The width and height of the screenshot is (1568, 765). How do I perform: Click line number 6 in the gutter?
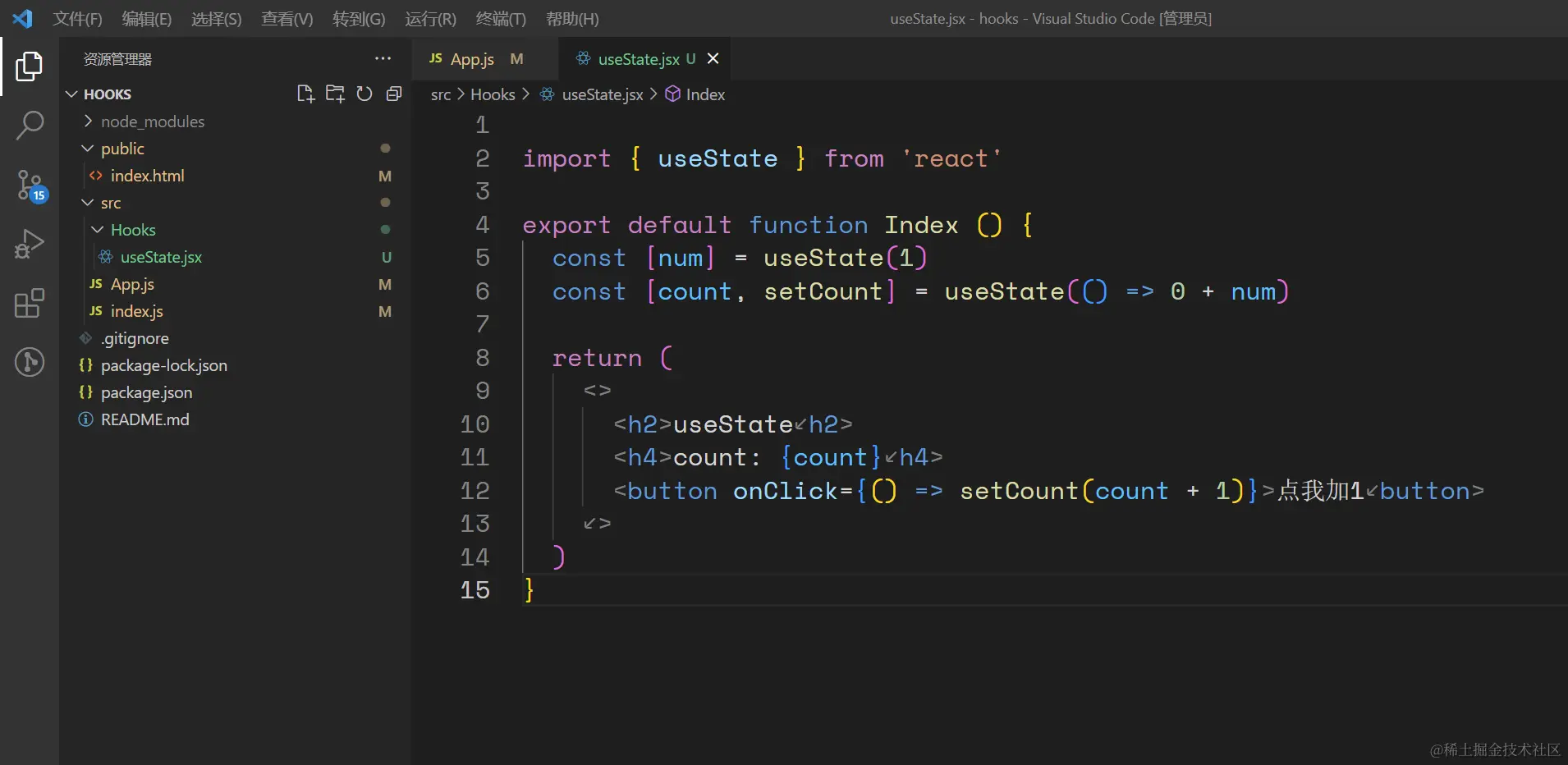(x=483, y=291)
